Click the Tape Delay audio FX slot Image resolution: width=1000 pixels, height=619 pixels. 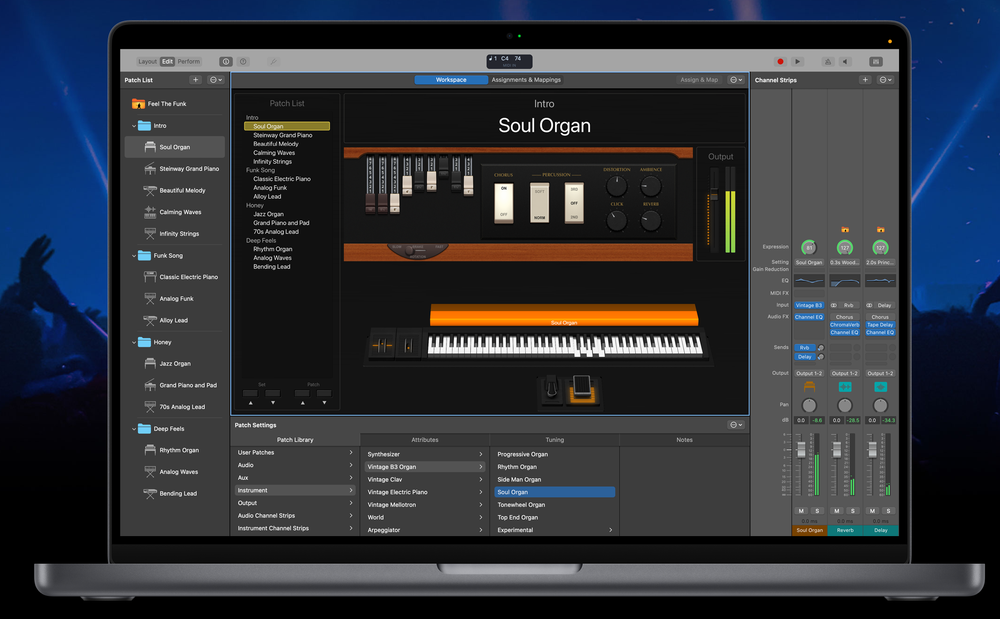[x=880, y=324]
